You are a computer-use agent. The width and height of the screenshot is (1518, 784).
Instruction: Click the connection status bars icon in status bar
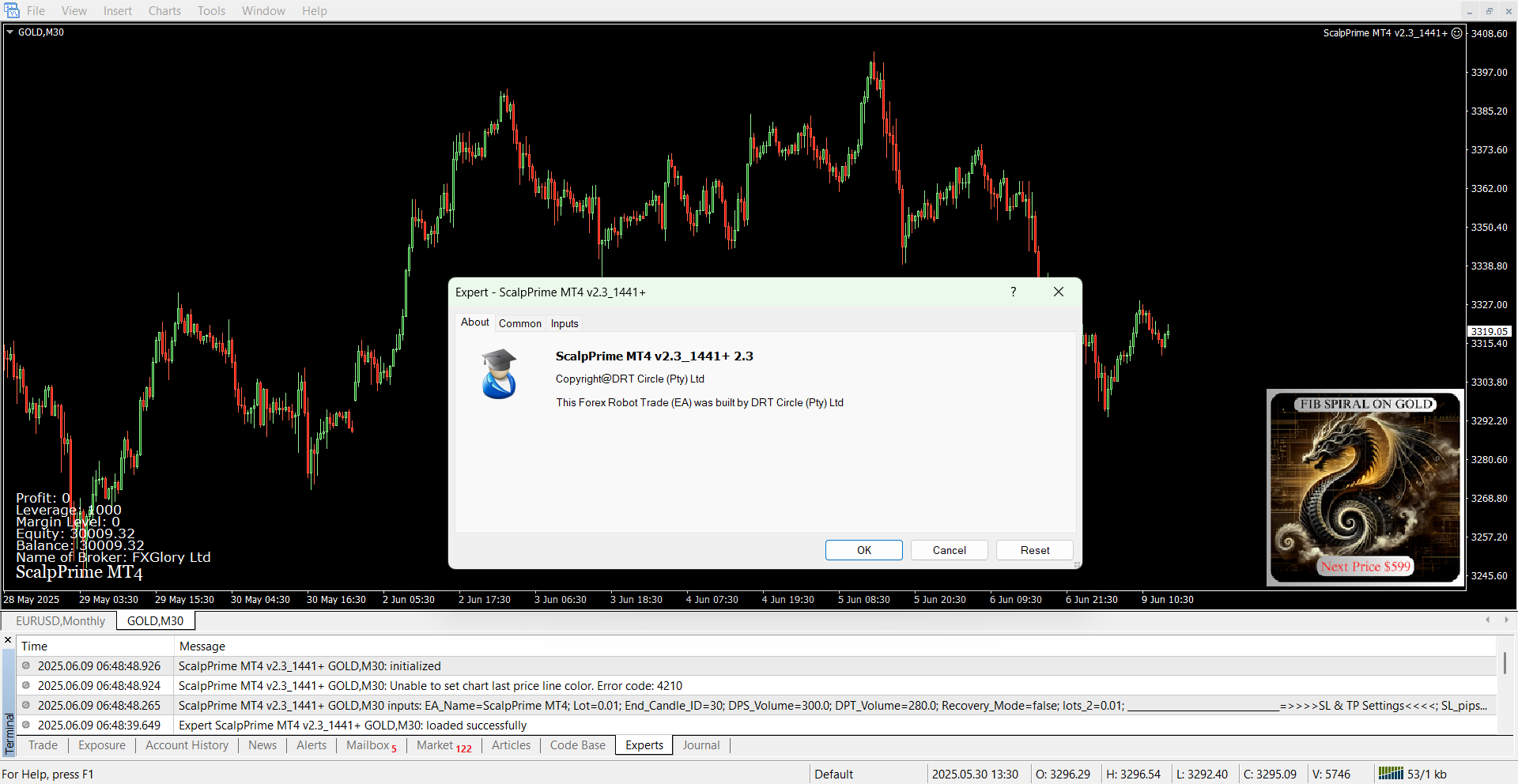tap(1391, 774)
